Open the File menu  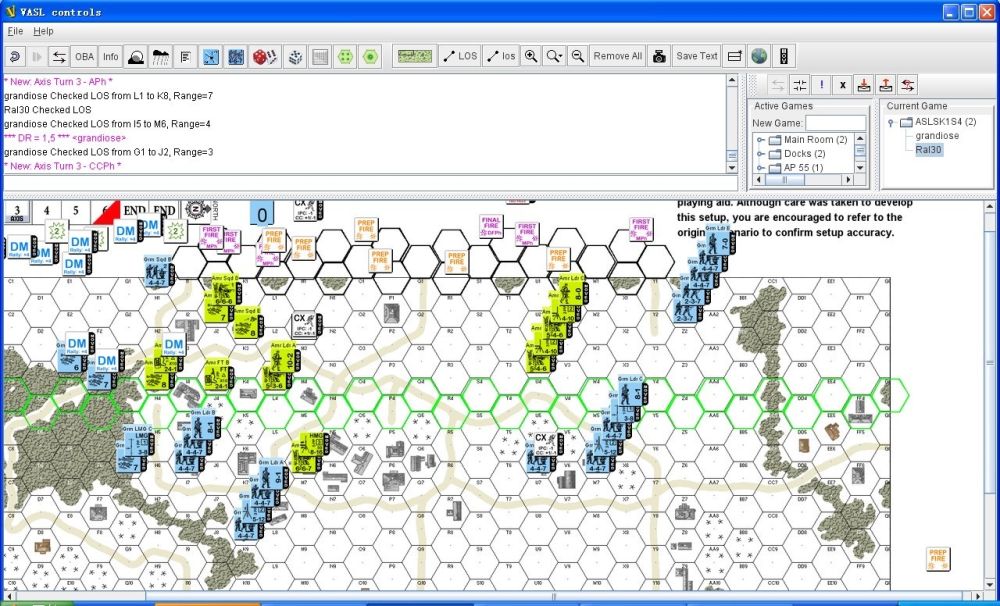tap(15, 31)
